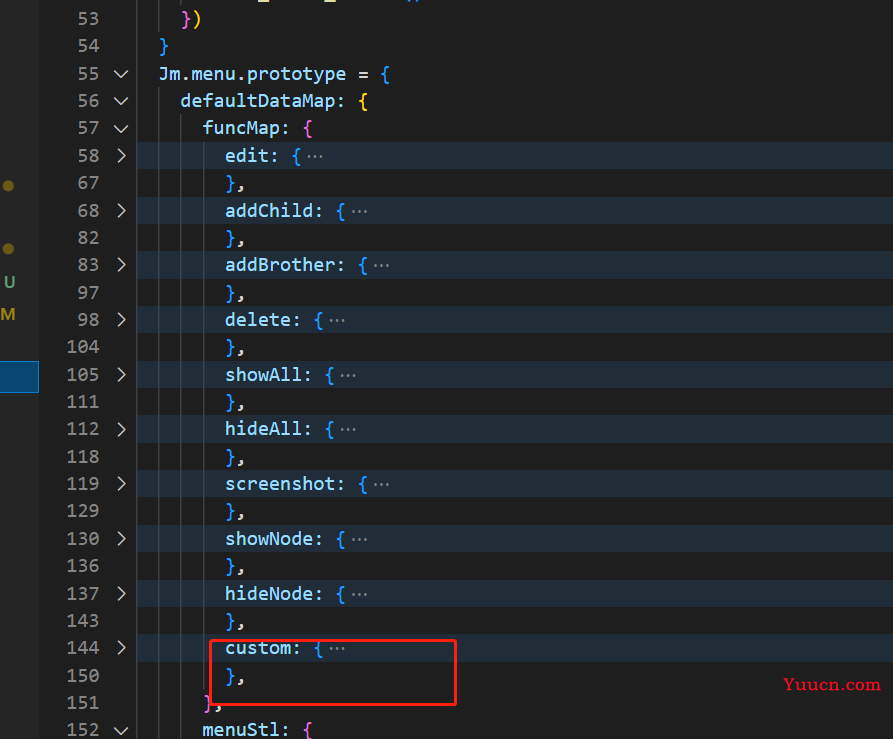893x739 pixels.
Task: Expand the folded delete block at line 98
Action: click(x=121, y=320)
